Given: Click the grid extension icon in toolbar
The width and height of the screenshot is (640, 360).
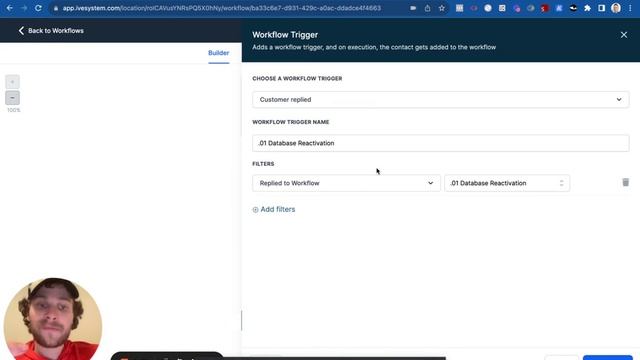Looking at the screenshot, I should pos(459,8).
